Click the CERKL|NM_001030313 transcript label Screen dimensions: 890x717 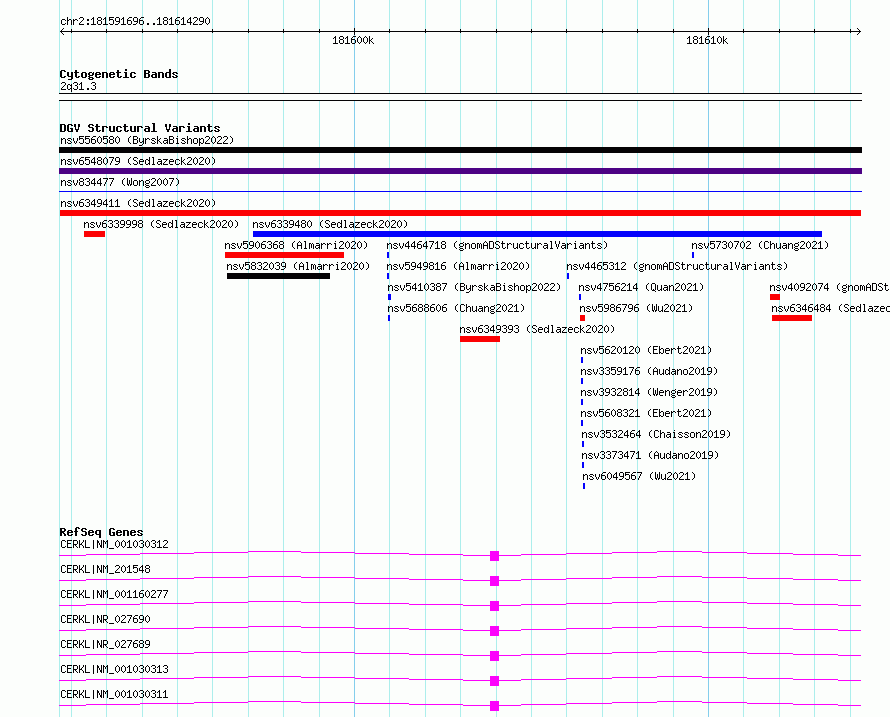[114, 669]
